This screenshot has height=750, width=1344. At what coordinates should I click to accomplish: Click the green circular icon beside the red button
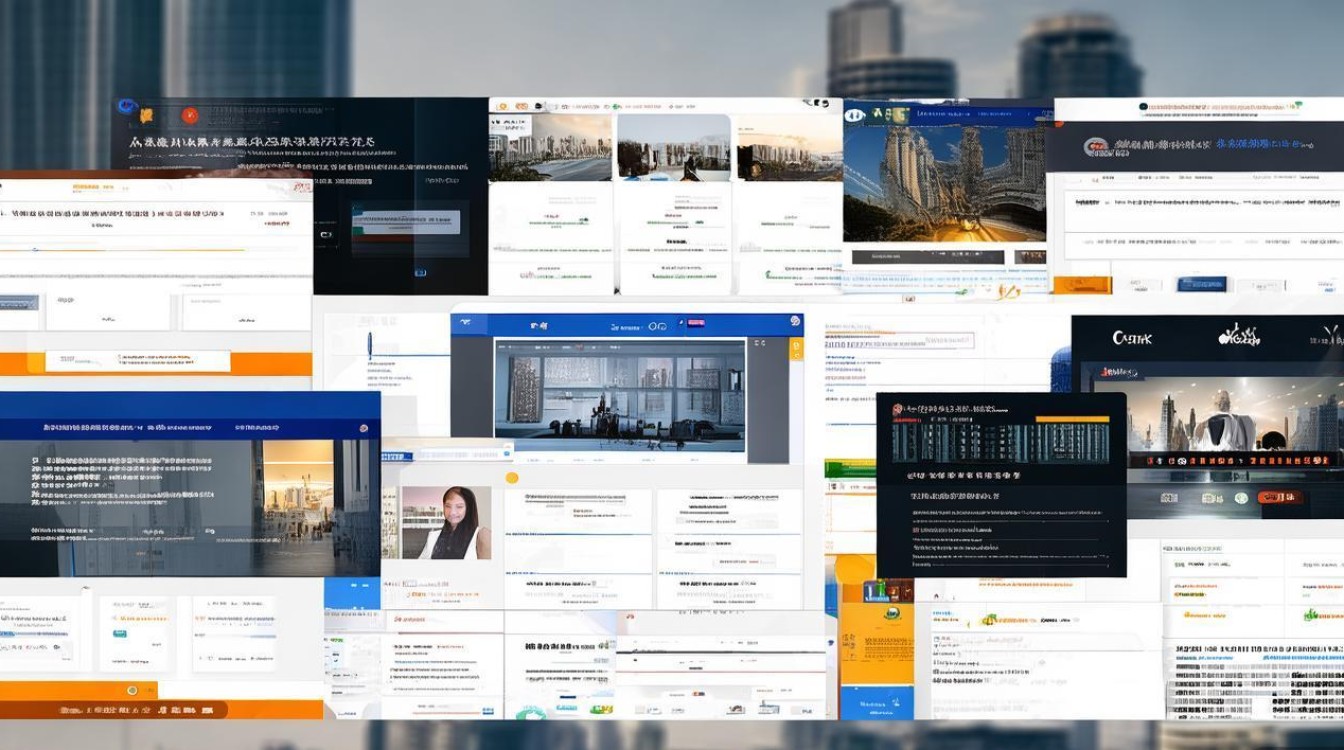click(1240, 497)
